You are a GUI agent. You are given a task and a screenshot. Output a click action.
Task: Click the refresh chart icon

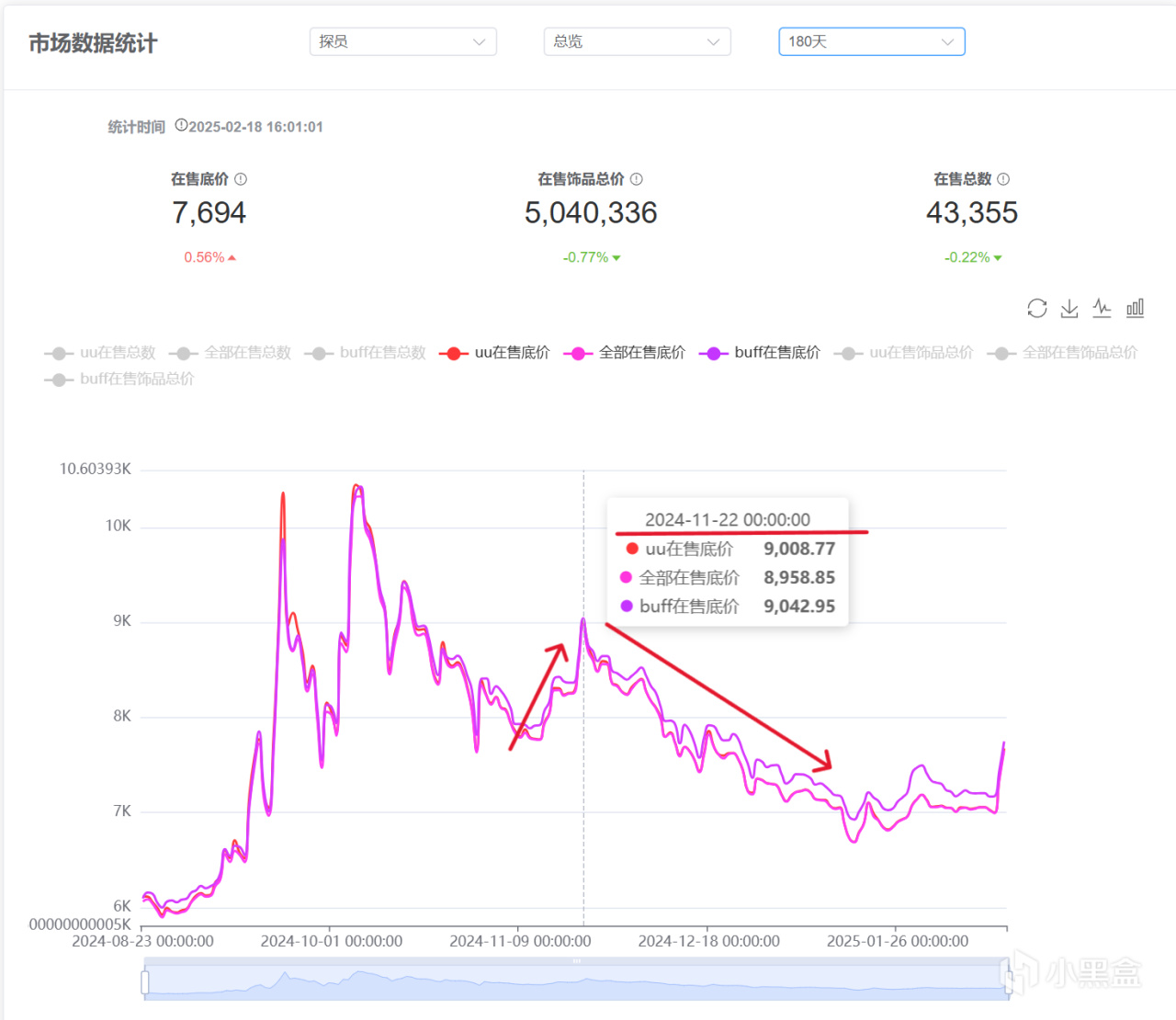pos(1037,309)
